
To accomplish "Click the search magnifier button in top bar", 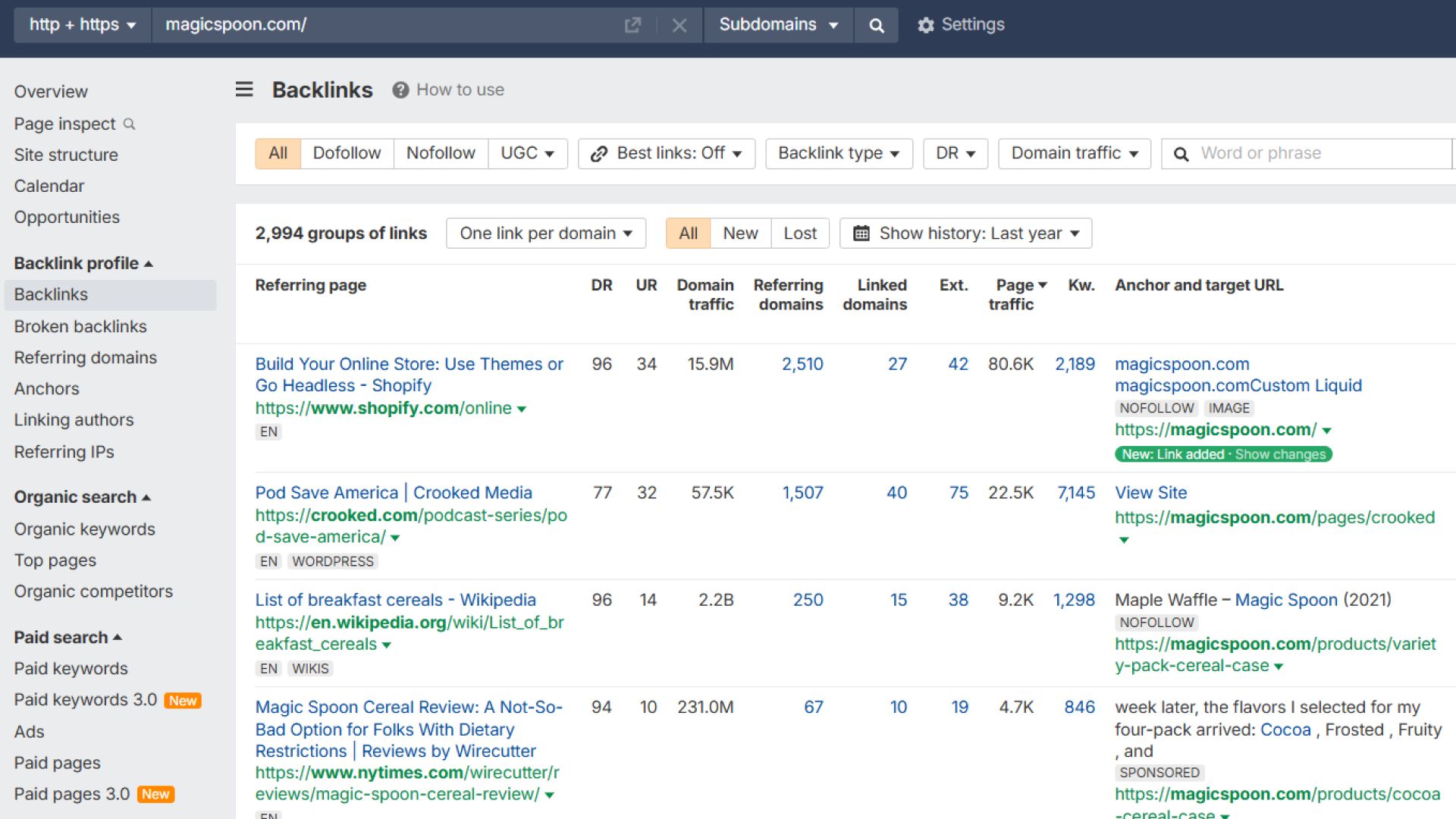I will [876, 25].
